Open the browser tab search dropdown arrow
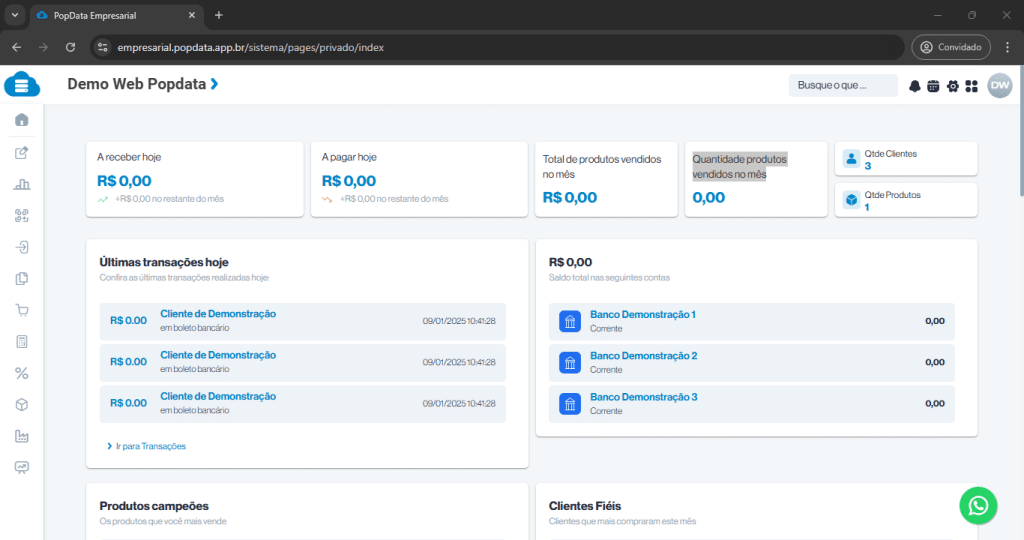This screenshot has height=540, width=1024. (x=14, y=15)
